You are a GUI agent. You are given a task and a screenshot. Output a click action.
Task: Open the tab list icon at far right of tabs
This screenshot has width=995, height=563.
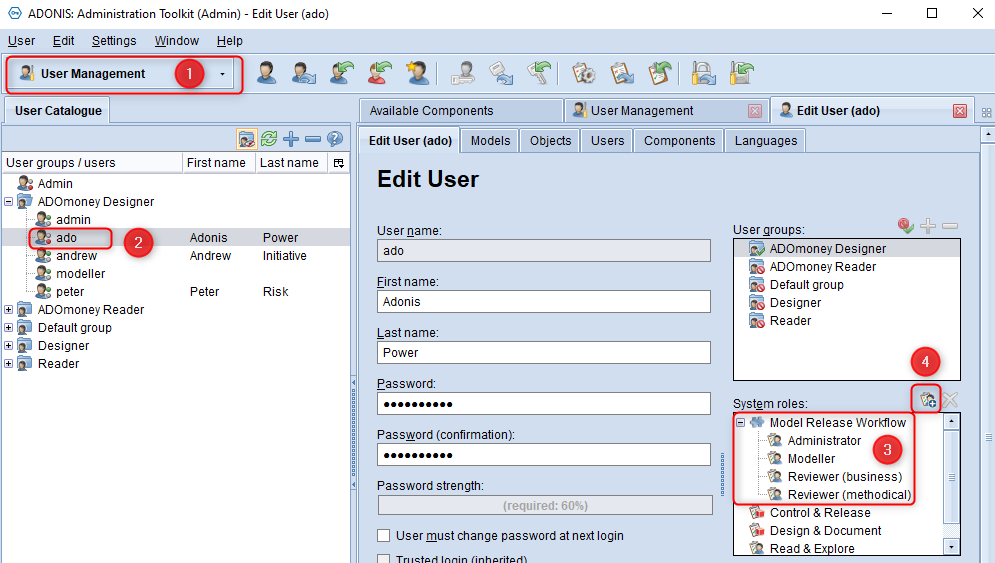pos(986,112)
